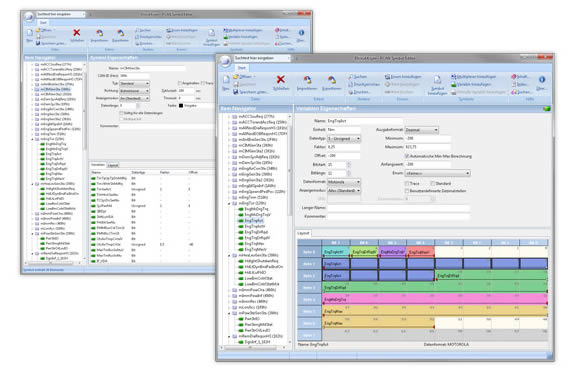Toggle Automatische Min-Max Berechnung checkbox
574x376 pixels.
(x=407, y=156)
